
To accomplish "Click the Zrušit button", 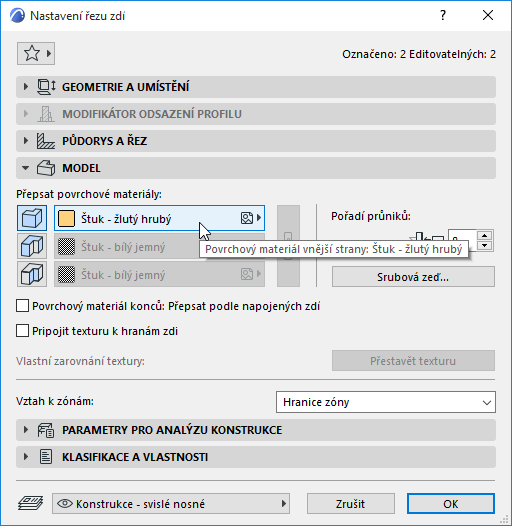I will [x=351, y=504].
